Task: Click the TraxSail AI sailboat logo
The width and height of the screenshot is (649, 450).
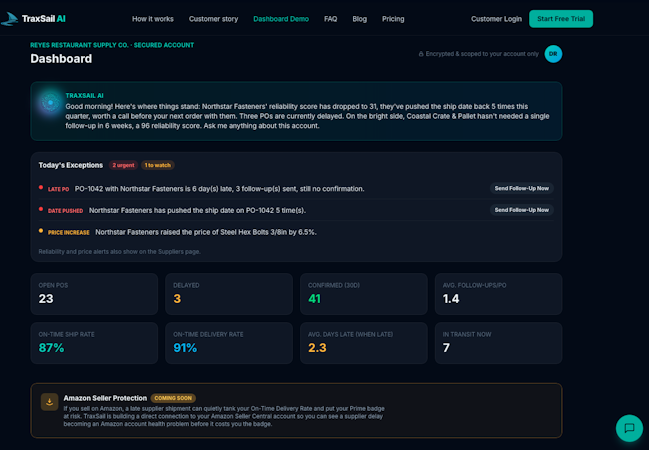Action: pos(10,19)
